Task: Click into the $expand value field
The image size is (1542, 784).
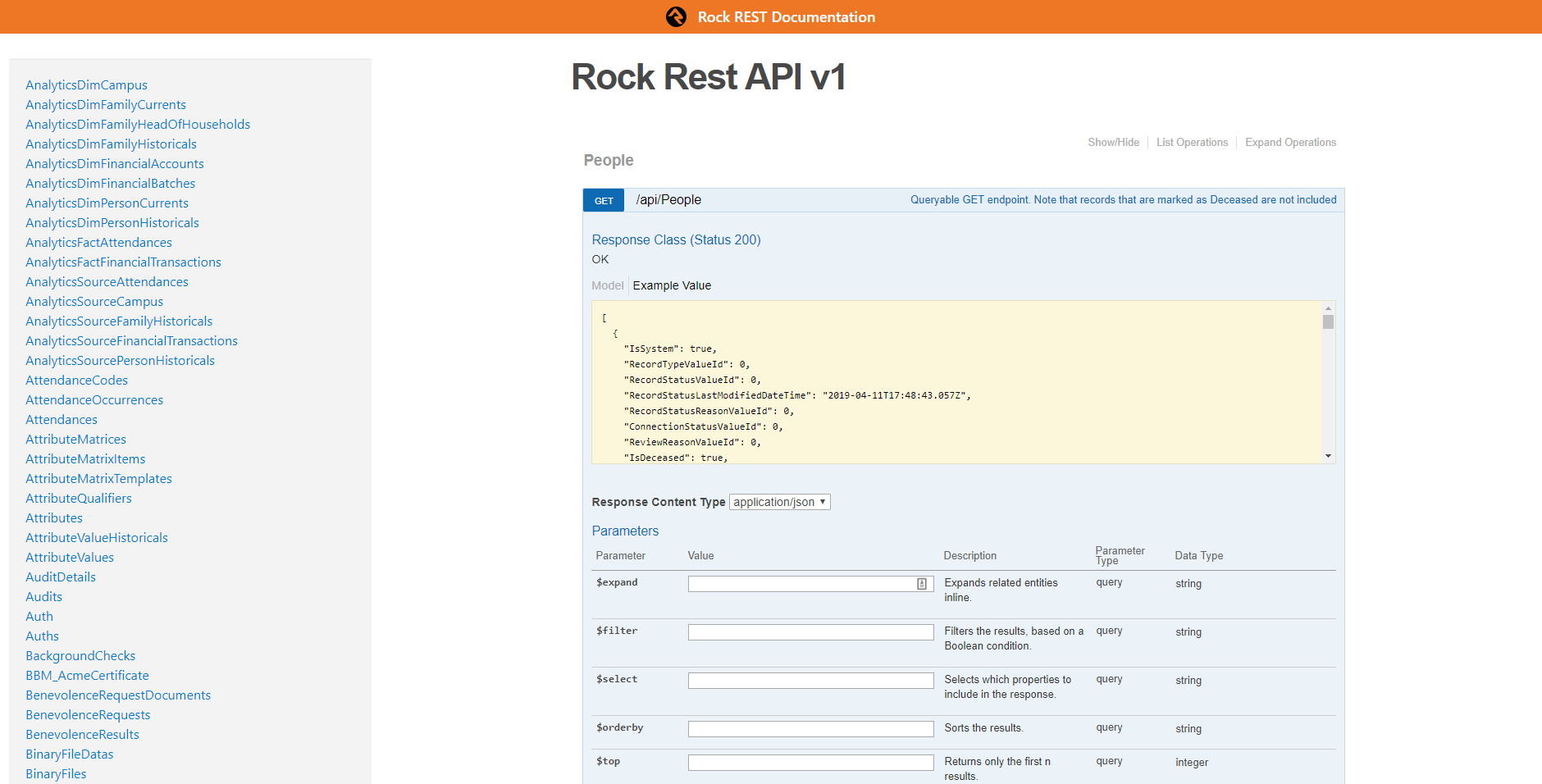Action: click(x=810, y=584)
